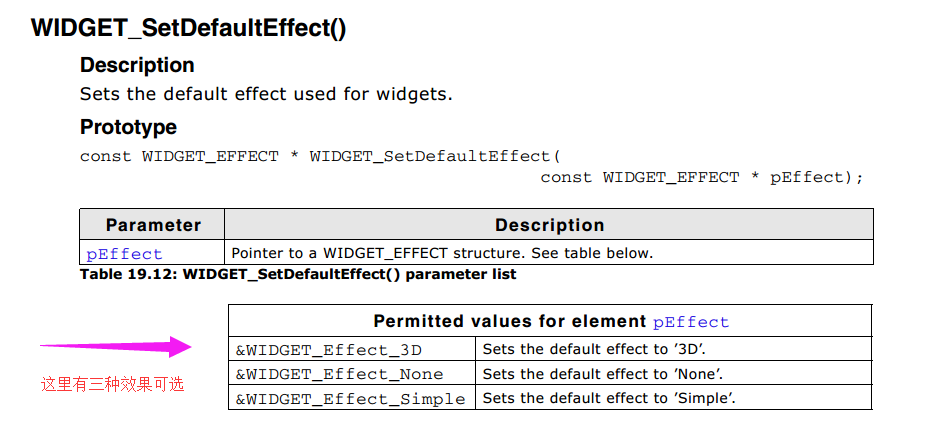Click the magenta arrow pointing at the table
This screenshot has width=936, height=431.
(x=116, y=346)
